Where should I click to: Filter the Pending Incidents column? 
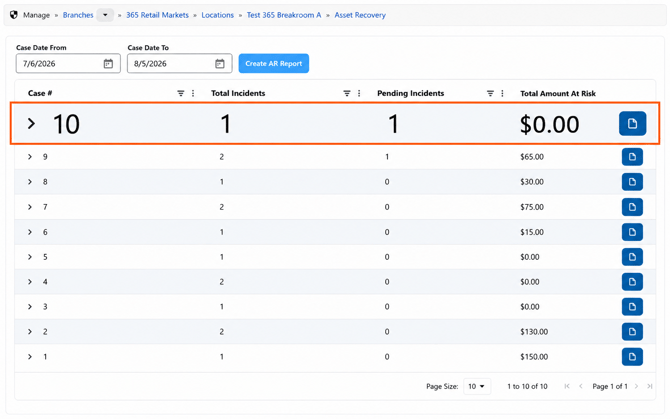pos(490,93)
